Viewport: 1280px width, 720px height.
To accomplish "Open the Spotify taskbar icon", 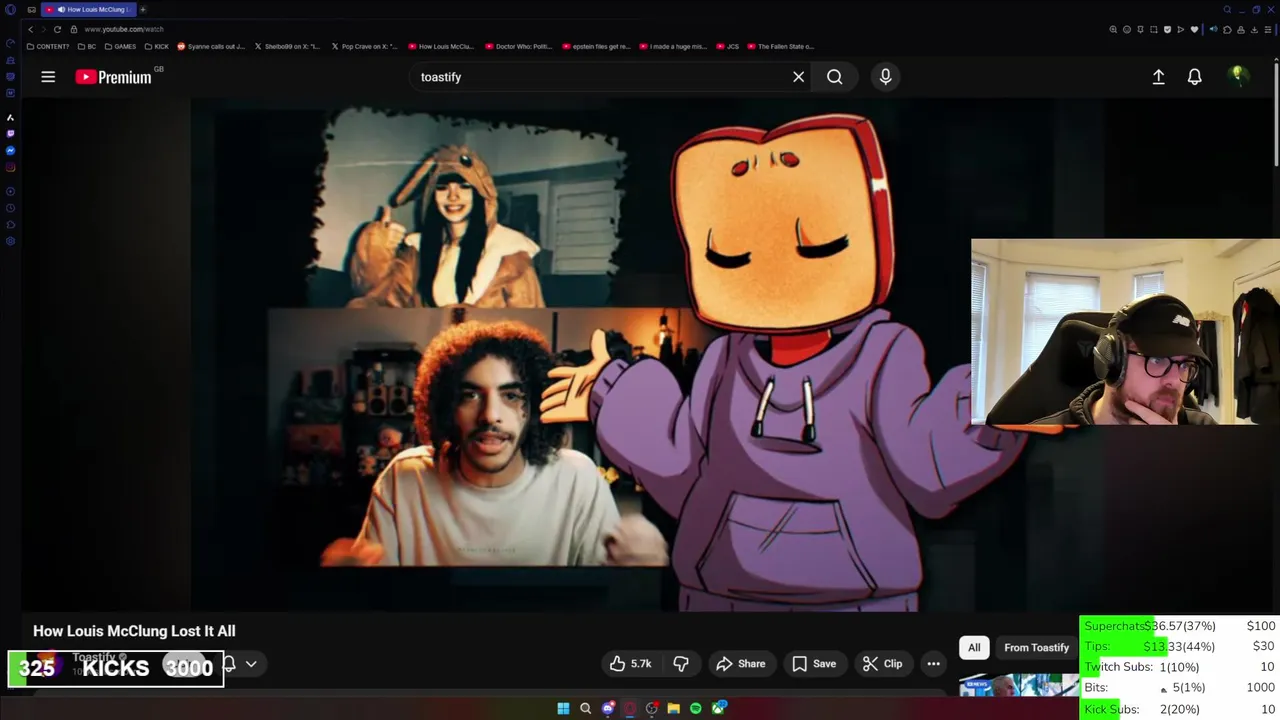I will point(696,708).
